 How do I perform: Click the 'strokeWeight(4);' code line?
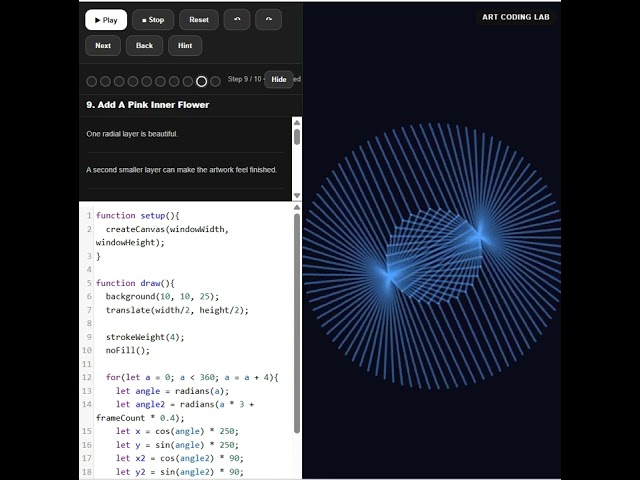145,337
